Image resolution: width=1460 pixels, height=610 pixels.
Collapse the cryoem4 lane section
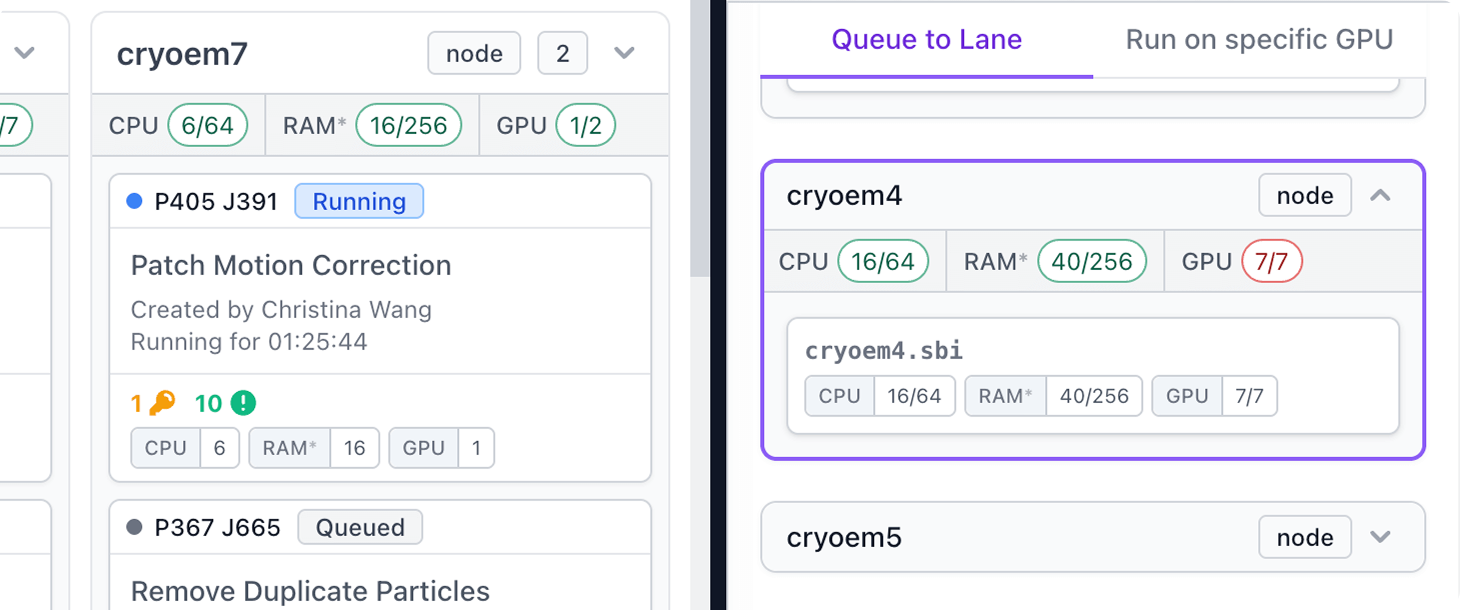pyautogui.click(x=1380, y=196)
